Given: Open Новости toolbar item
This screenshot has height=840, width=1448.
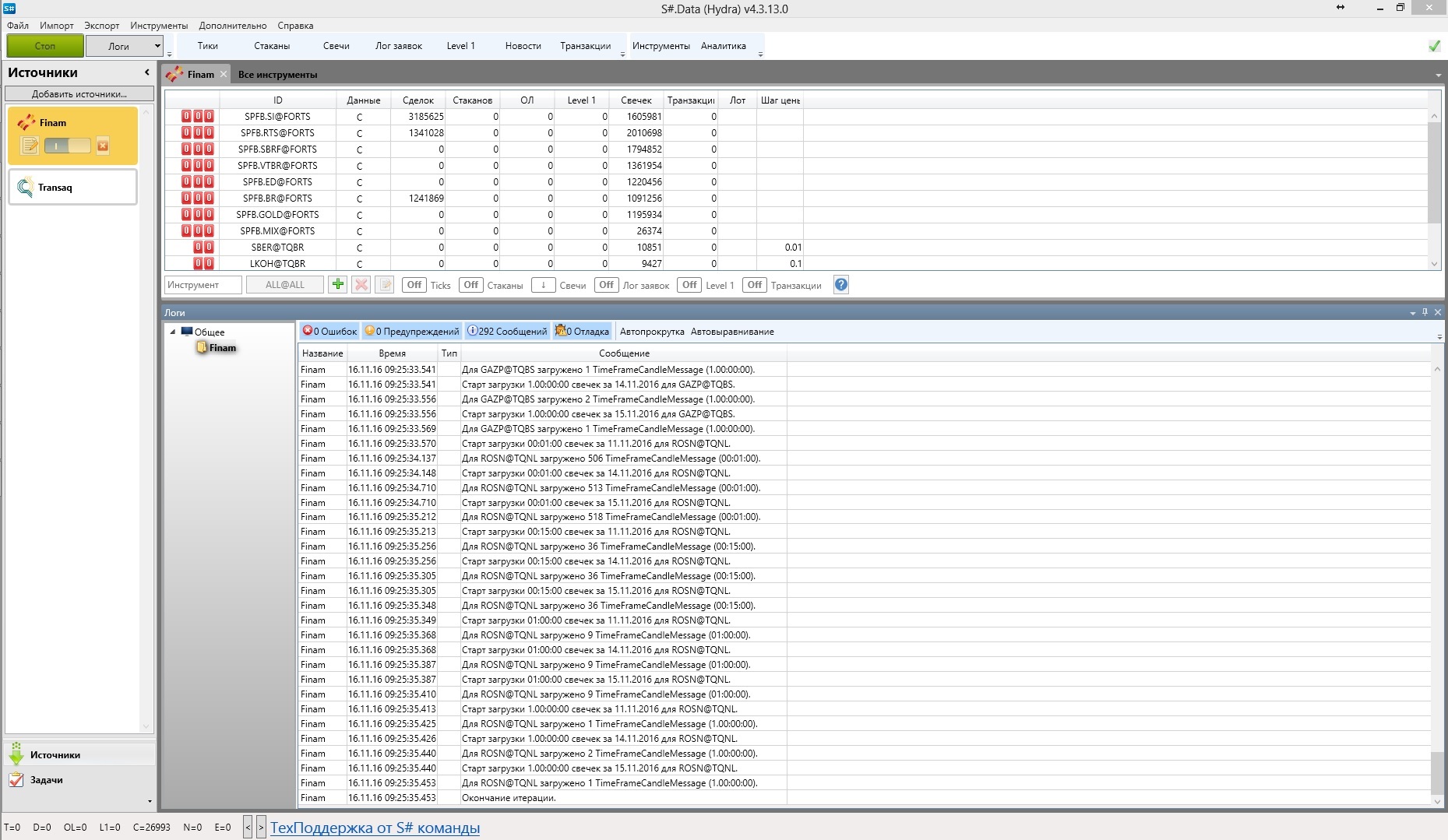Looking at the screenshot, I should tap(523, 46).
